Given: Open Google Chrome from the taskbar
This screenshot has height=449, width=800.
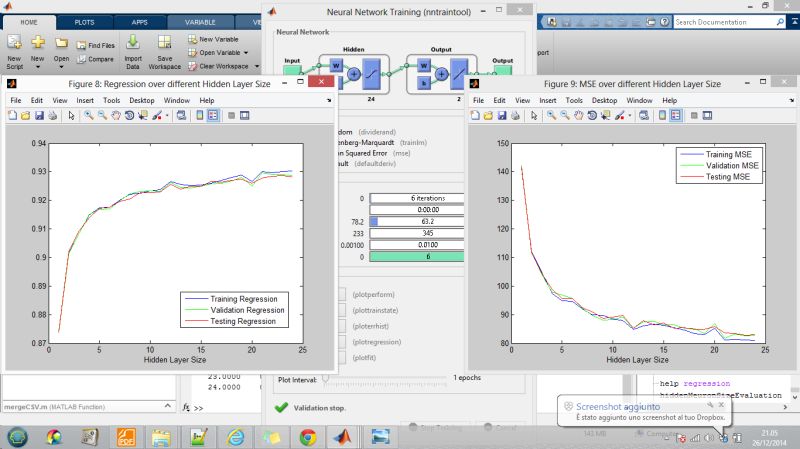Looking at the screenshot, I should pyautogui.click(x=307, y=437).
